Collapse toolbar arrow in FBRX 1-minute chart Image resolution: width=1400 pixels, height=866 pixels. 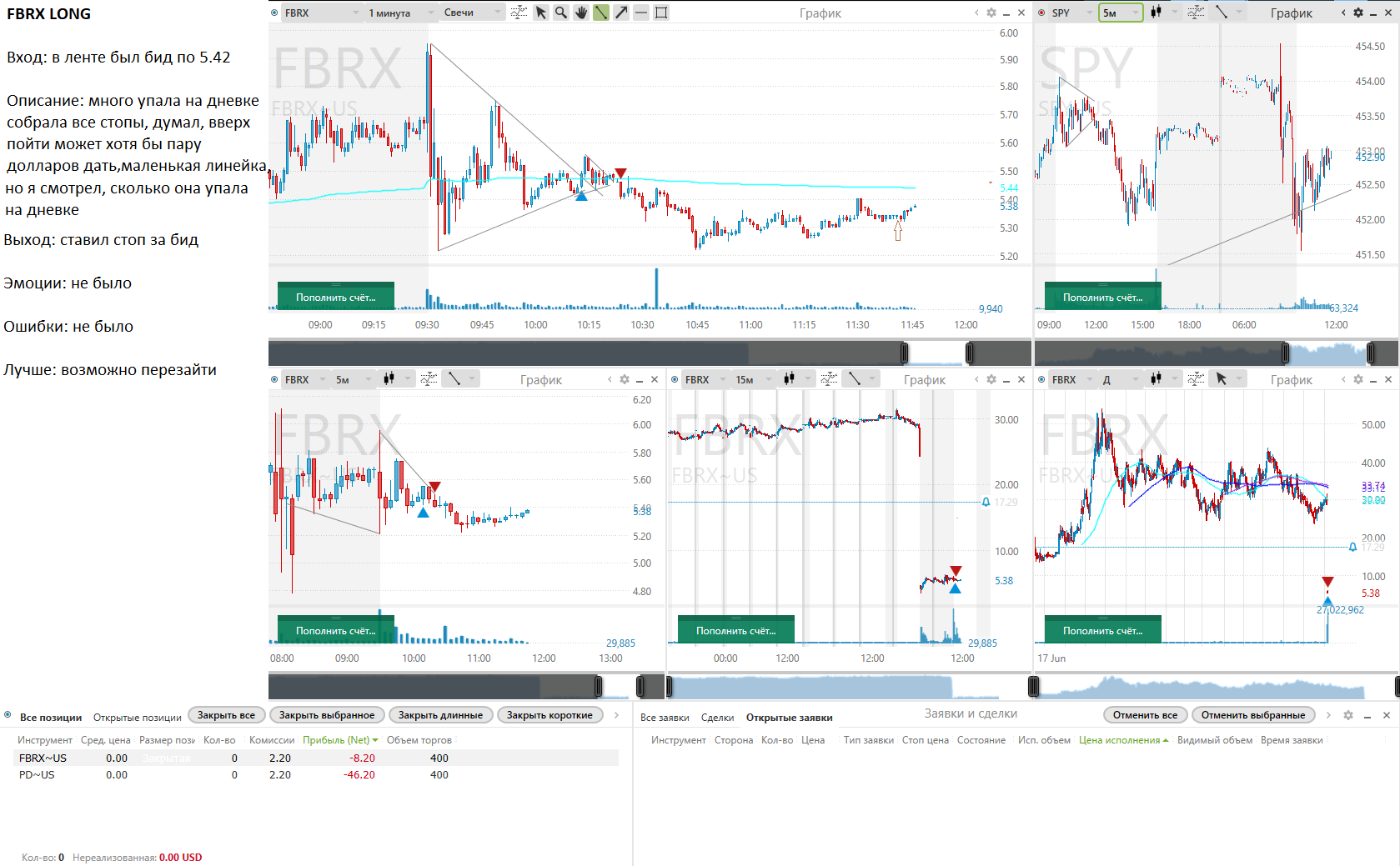(x=976, y=13)
